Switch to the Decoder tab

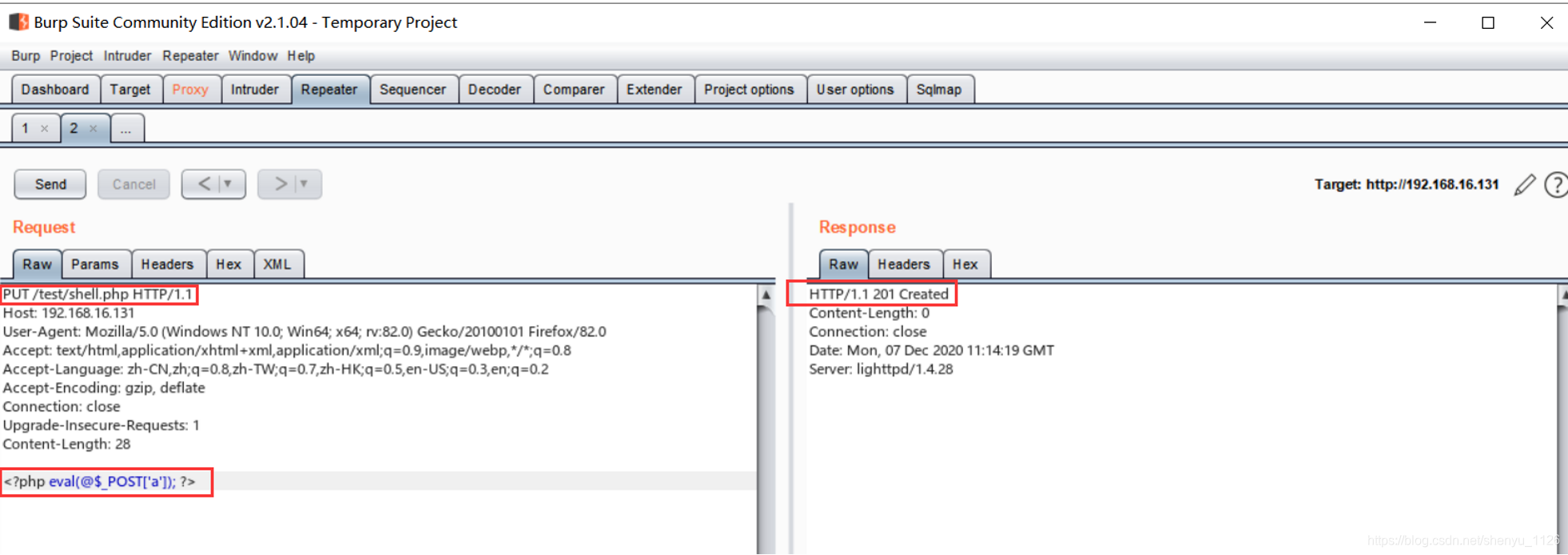click(x=495, y=90)
